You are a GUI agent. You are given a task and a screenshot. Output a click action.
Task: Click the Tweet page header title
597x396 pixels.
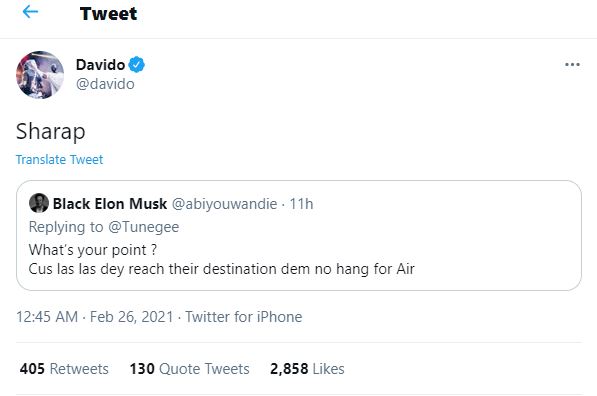[x=109, y=14]
